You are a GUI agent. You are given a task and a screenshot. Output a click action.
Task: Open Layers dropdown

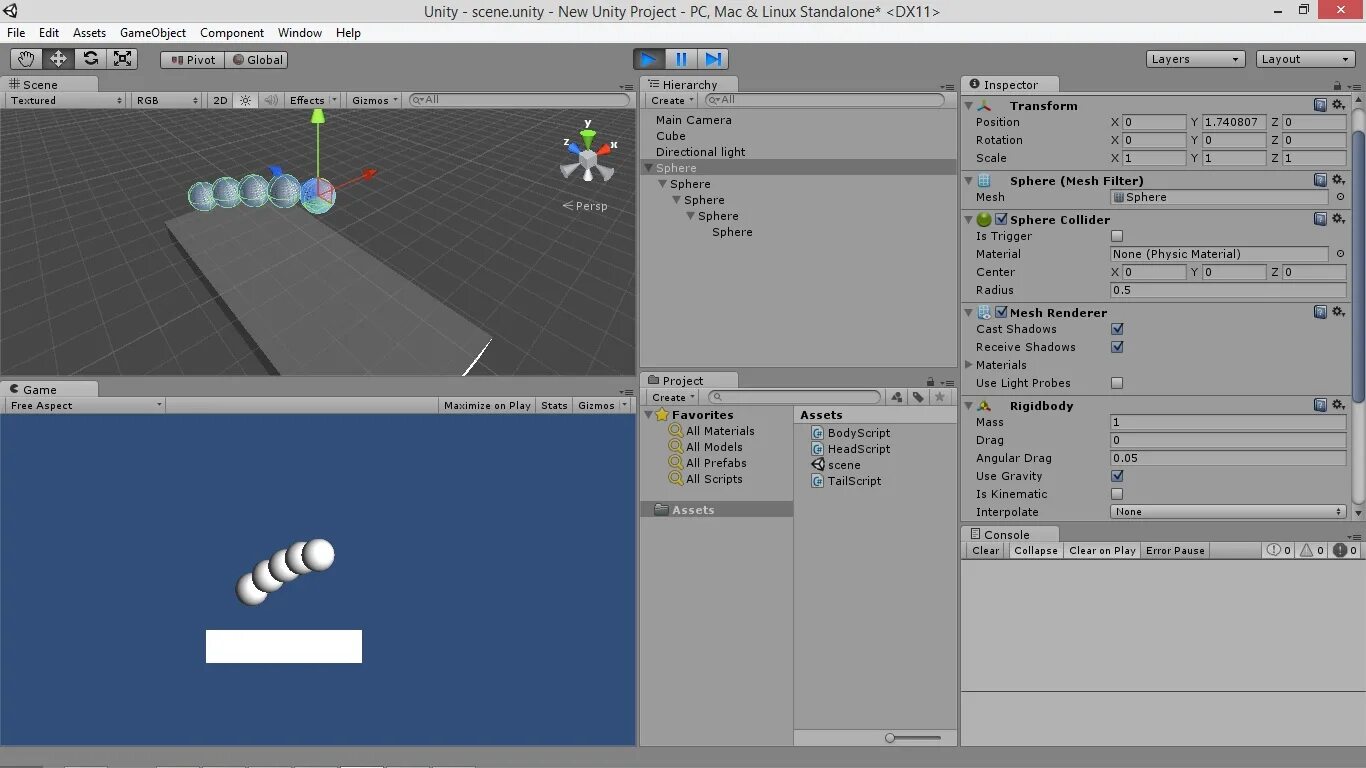pyautogui.click(x=1196, y=59)
